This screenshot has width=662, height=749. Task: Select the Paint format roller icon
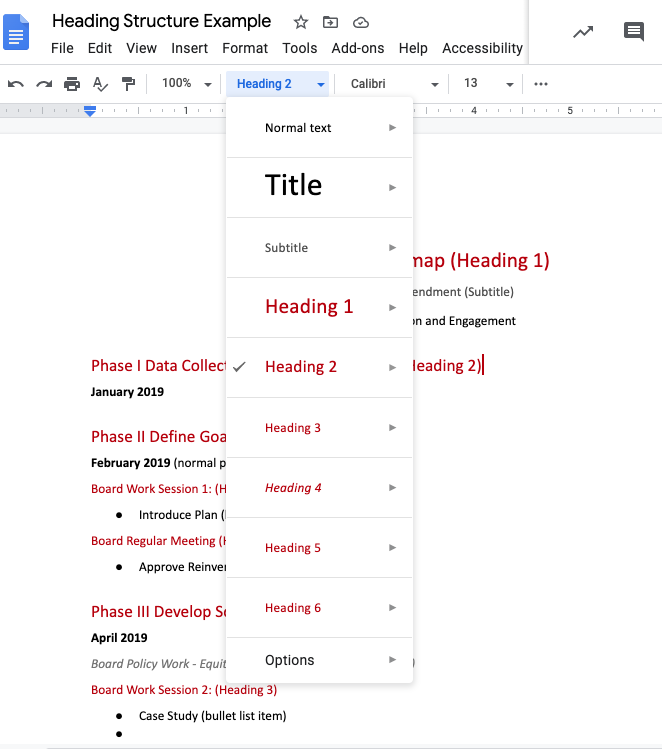pyautogui.click(x=128, y=84)
